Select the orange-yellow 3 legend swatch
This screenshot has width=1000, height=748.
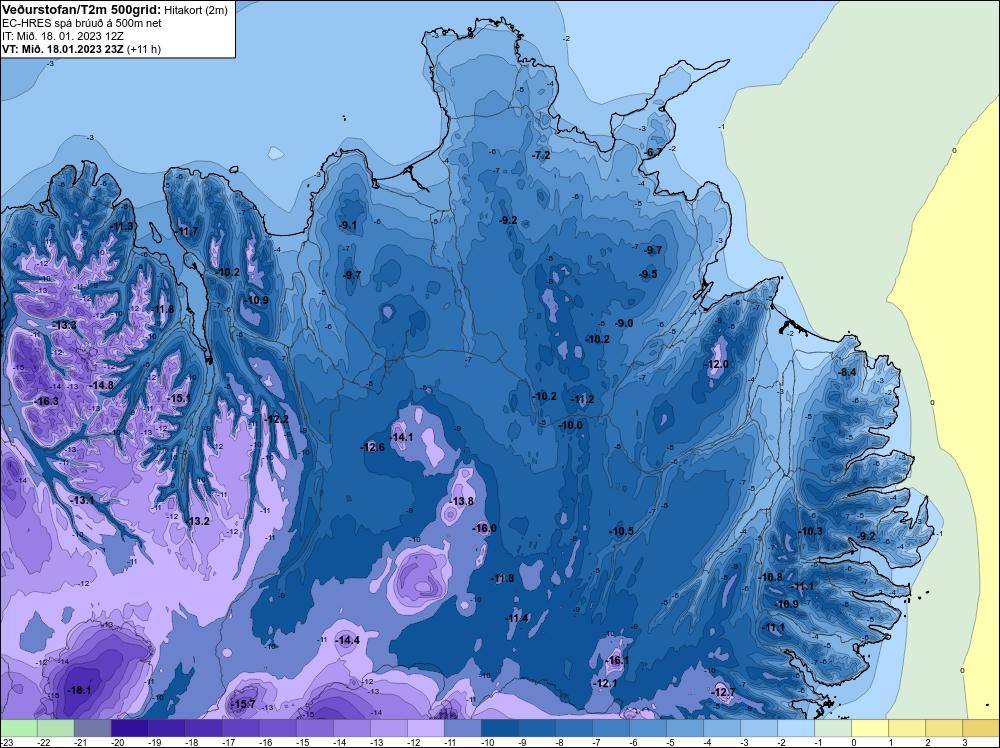click(x=980, y=728)
